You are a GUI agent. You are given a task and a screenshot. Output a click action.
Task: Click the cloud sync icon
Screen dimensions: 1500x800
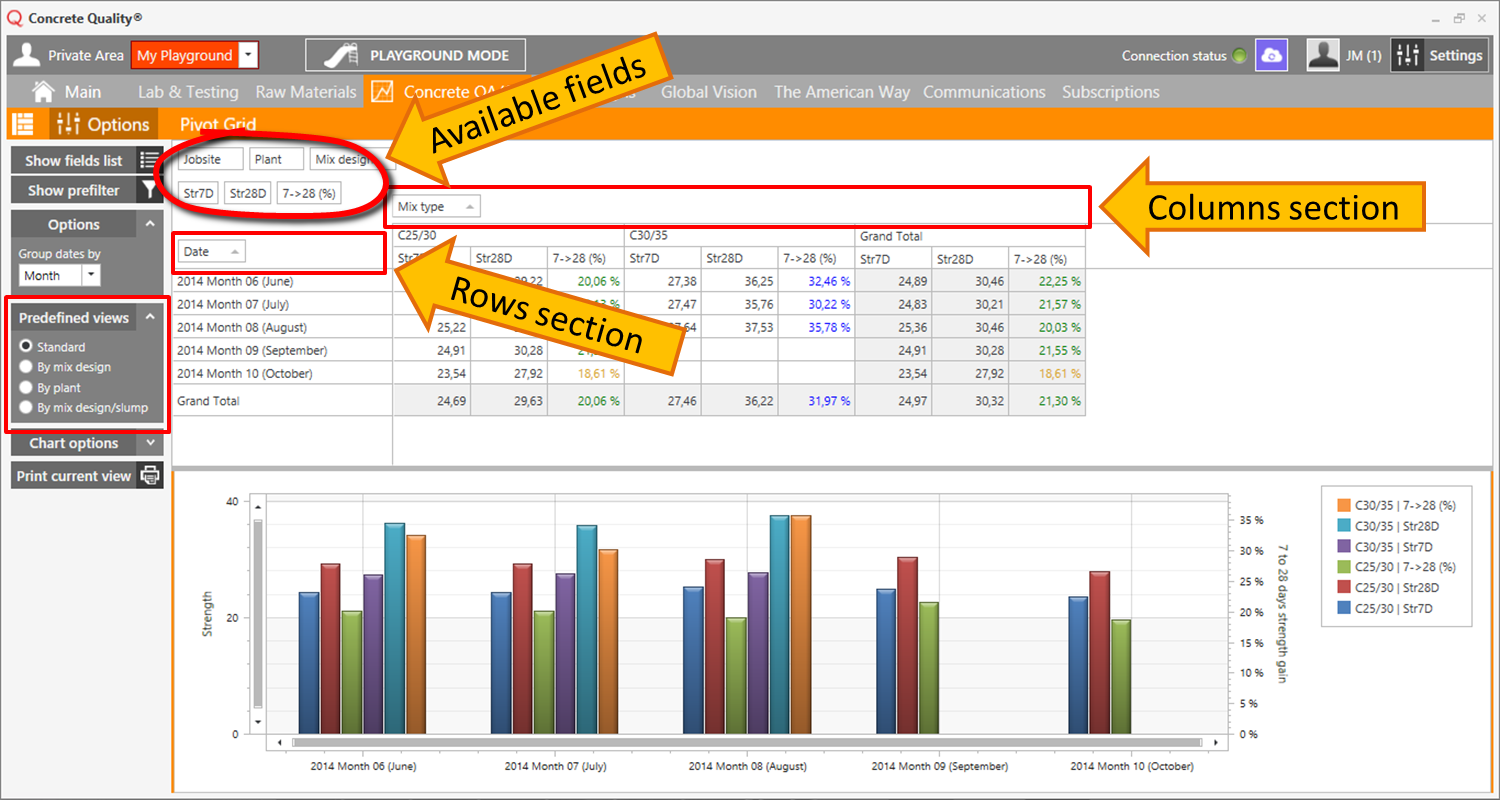[1272, 56]
